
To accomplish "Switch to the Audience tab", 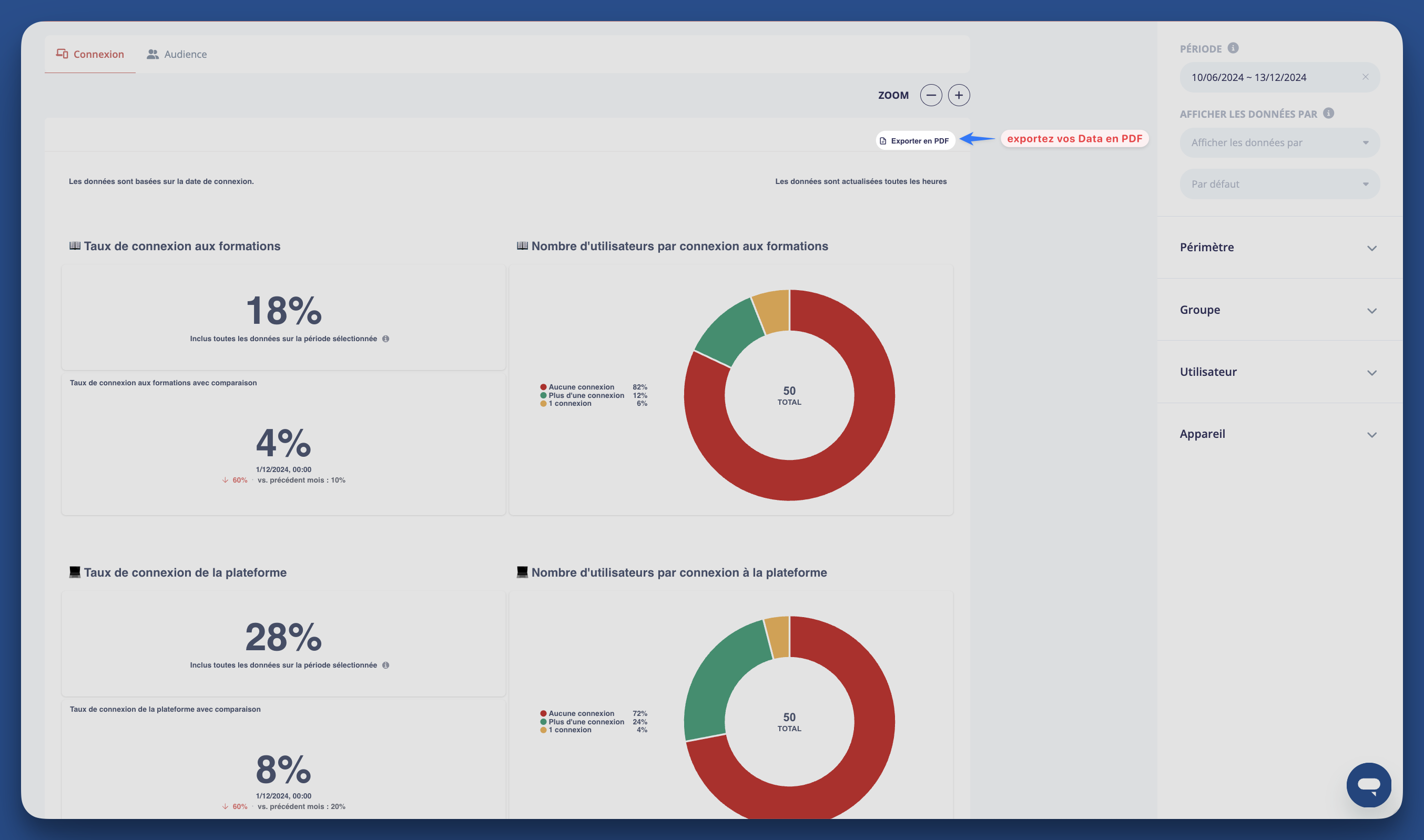I will [177, 54].
